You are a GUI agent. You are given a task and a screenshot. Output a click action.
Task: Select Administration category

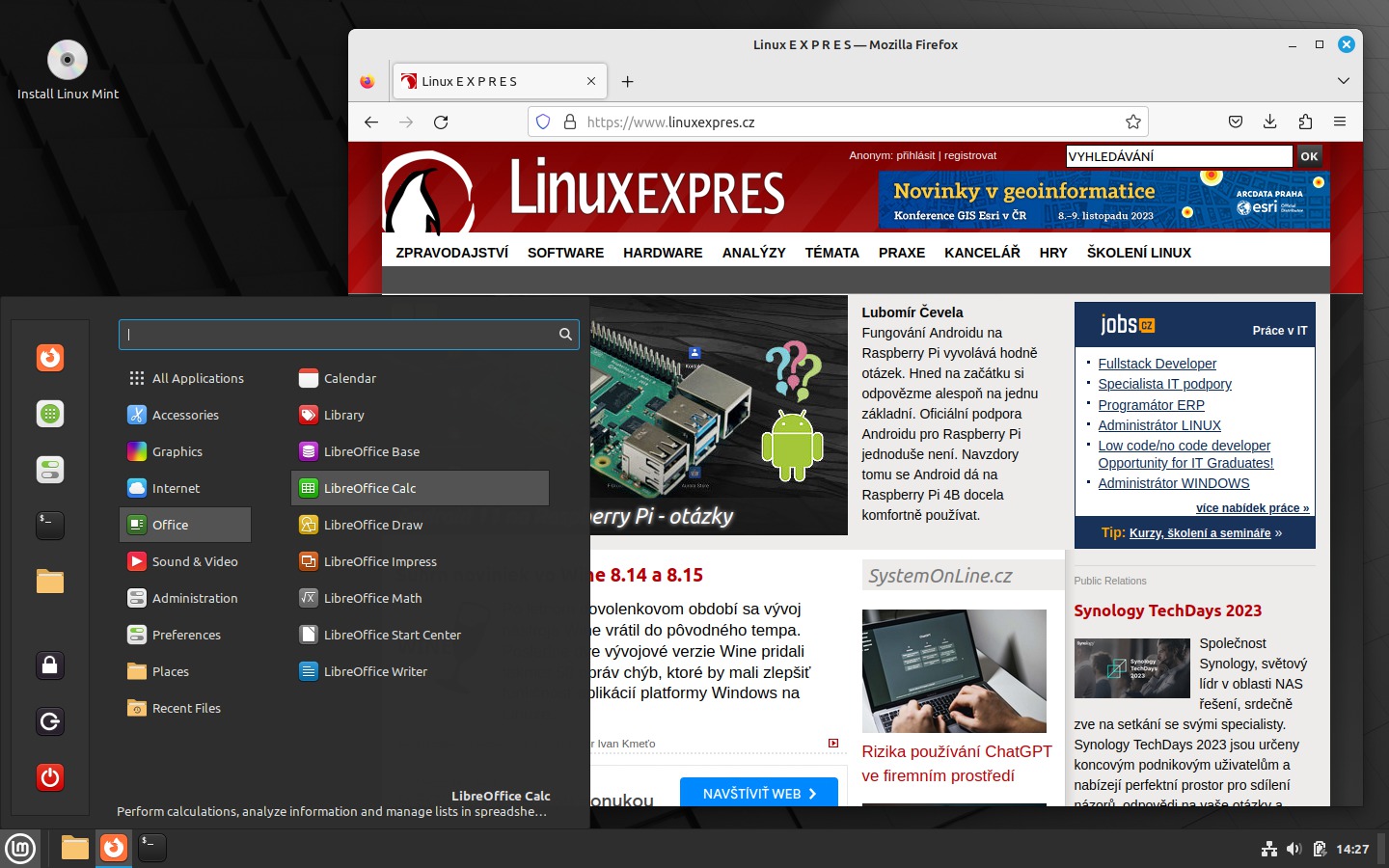click(185, 598)
